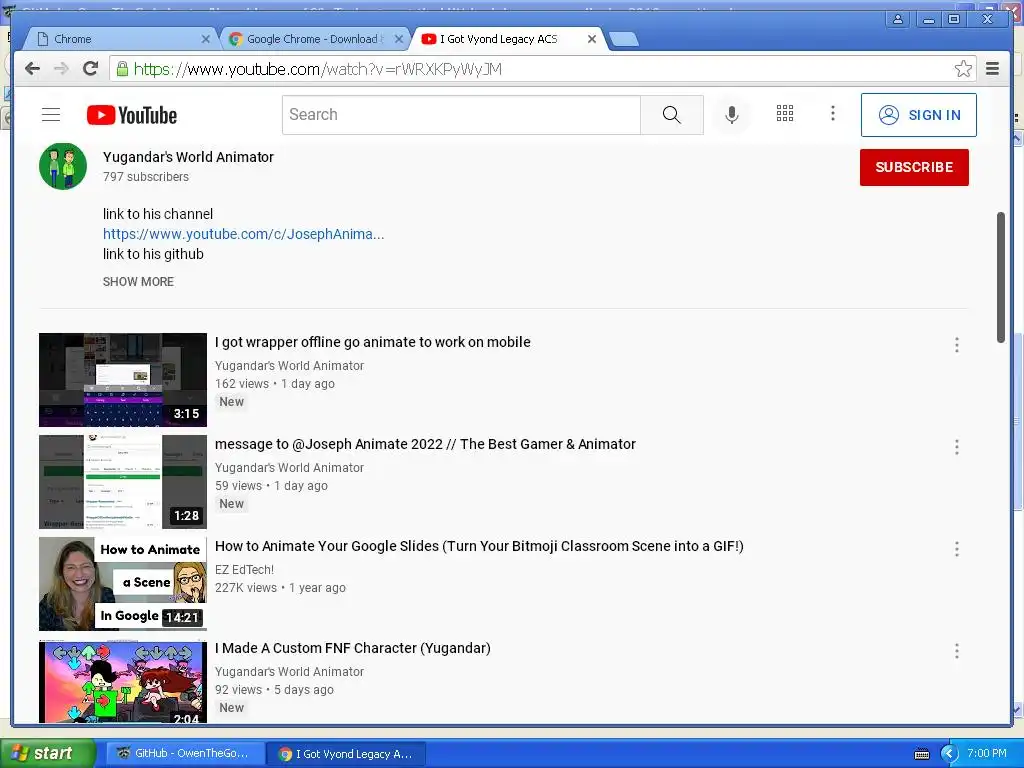Screen dimensions: 1024x768
Task: Click the '797 subscribers' text
Action: coord(146,177)
